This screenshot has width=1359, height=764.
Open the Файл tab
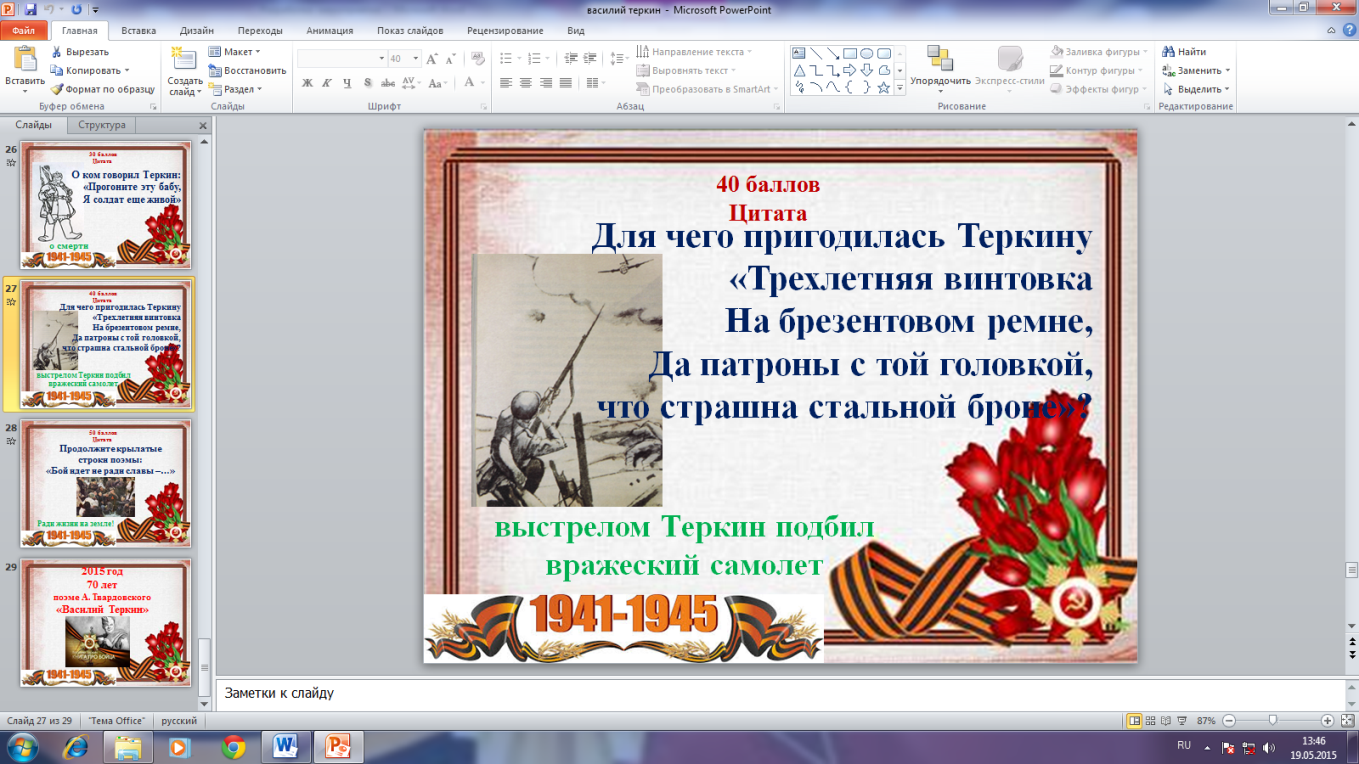click(x=23, y=31)
